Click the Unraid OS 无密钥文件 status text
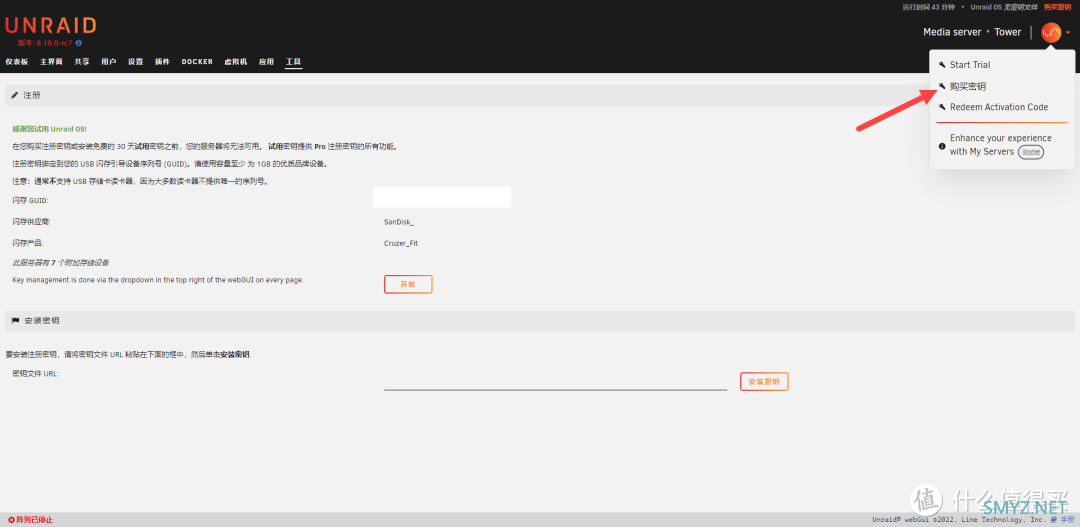 tap(1004, 7)
